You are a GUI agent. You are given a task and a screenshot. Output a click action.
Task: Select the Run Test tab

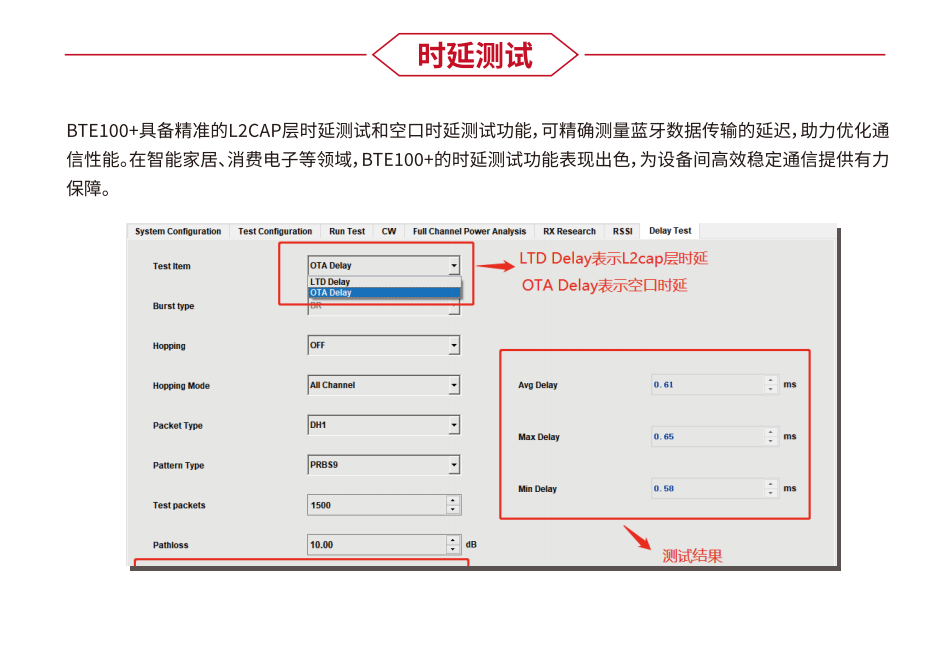coord(347,232)
